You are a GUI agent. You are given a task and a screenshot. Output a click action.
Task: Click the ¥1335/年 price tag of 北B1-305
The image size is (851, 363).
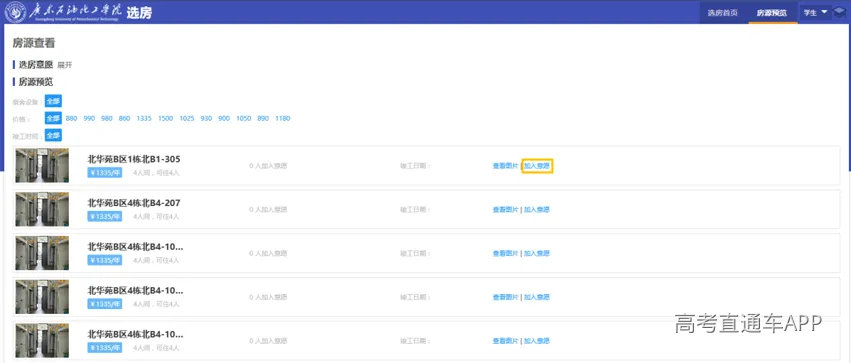(105, 173)
